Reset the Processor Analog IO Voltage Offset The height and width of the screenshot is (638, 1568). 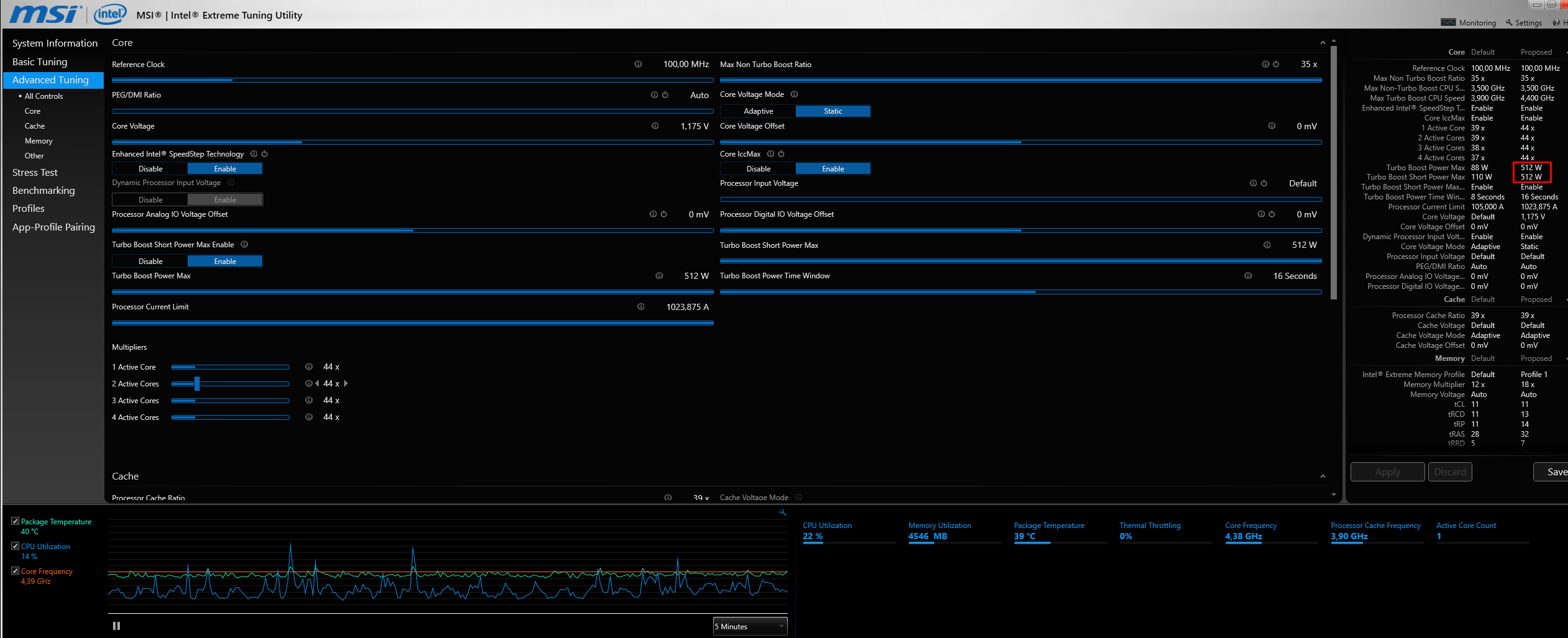664,214
